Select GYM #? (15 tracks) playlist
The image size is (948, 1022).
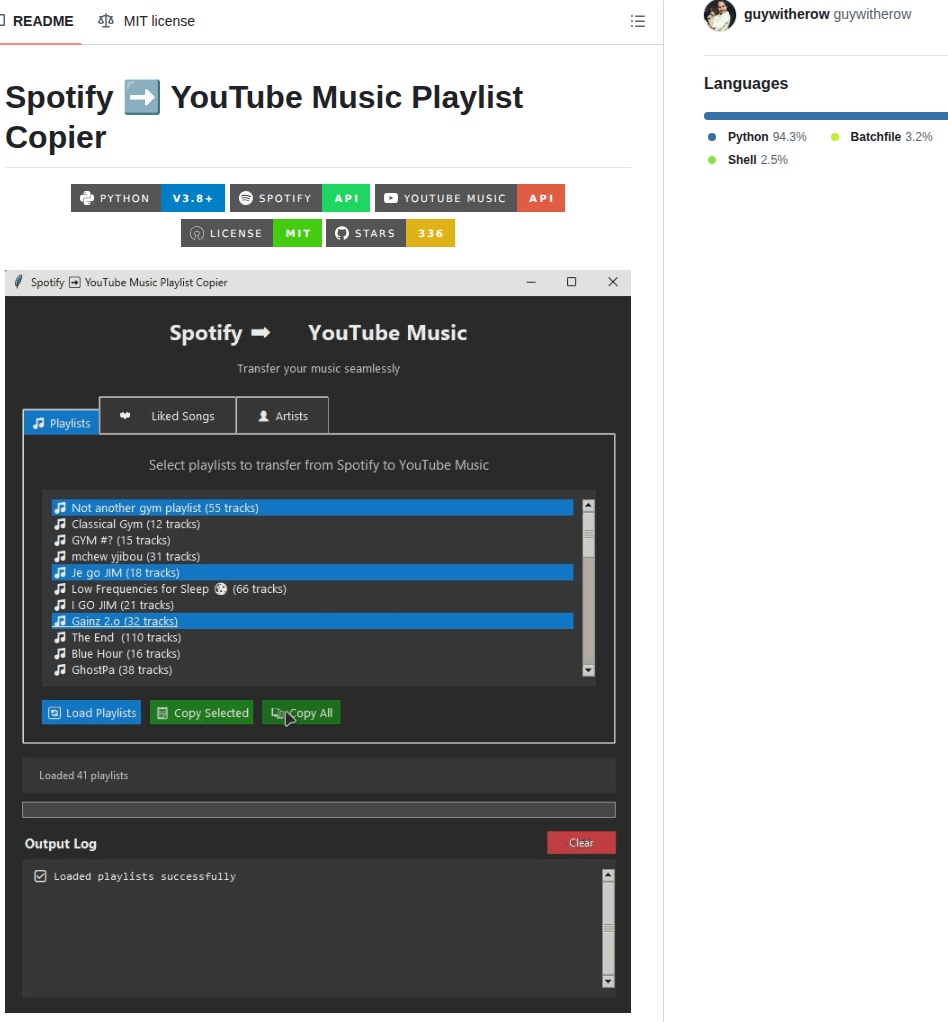(312, 540)
